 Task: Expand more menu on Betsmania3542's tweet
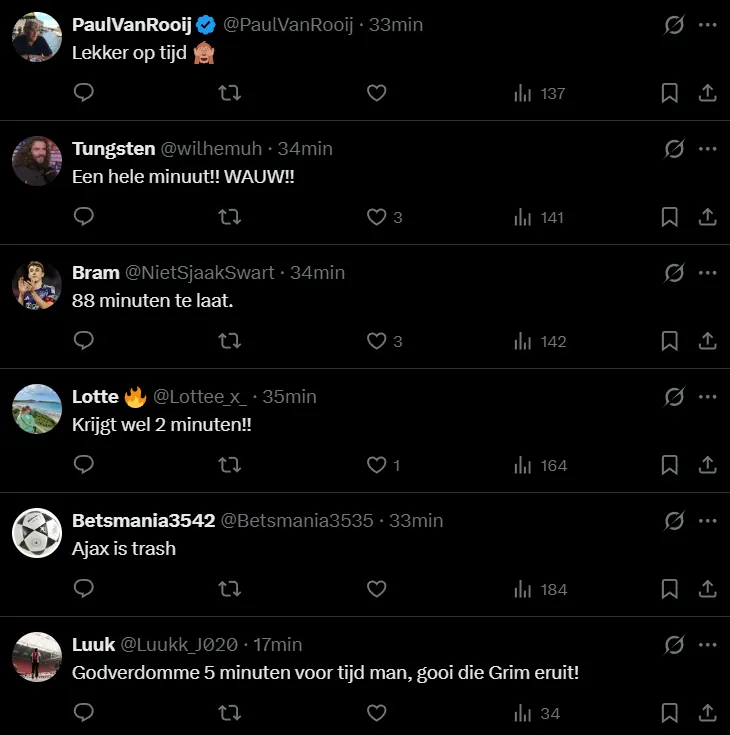click(708, 520)
